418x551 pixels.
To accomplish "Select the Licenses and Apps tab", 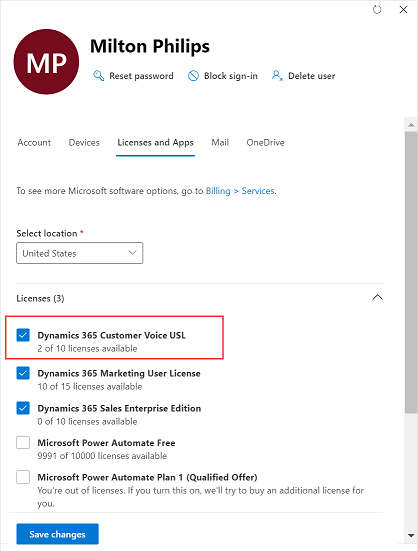I will click(x=155, y=143).
